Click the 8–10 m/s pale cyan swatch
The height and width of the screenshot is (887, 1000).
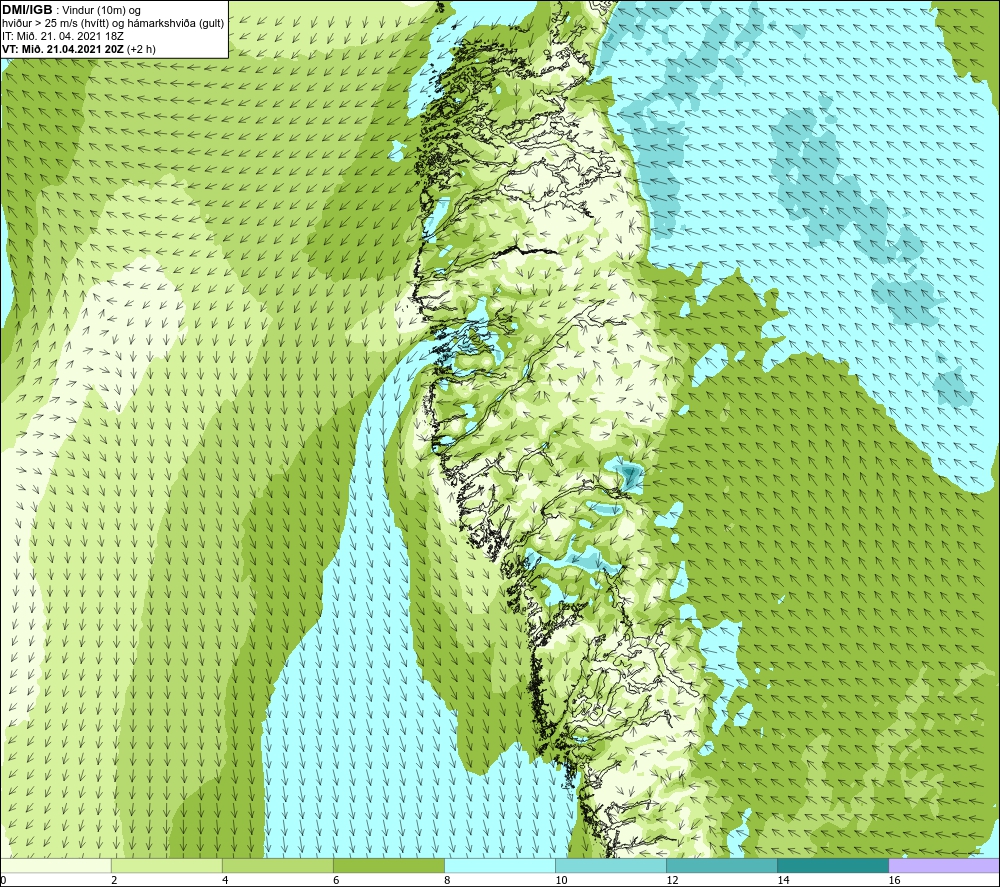[x=500, y=865]
